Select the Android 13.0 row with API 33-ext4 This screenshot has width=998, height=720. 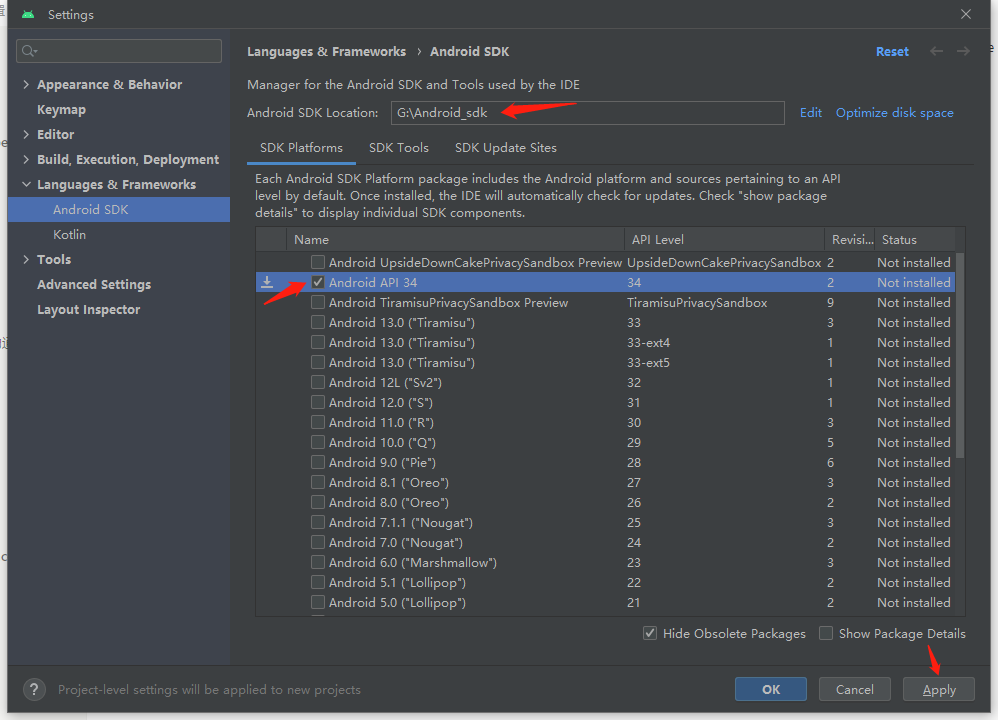(x=605, y=342)
